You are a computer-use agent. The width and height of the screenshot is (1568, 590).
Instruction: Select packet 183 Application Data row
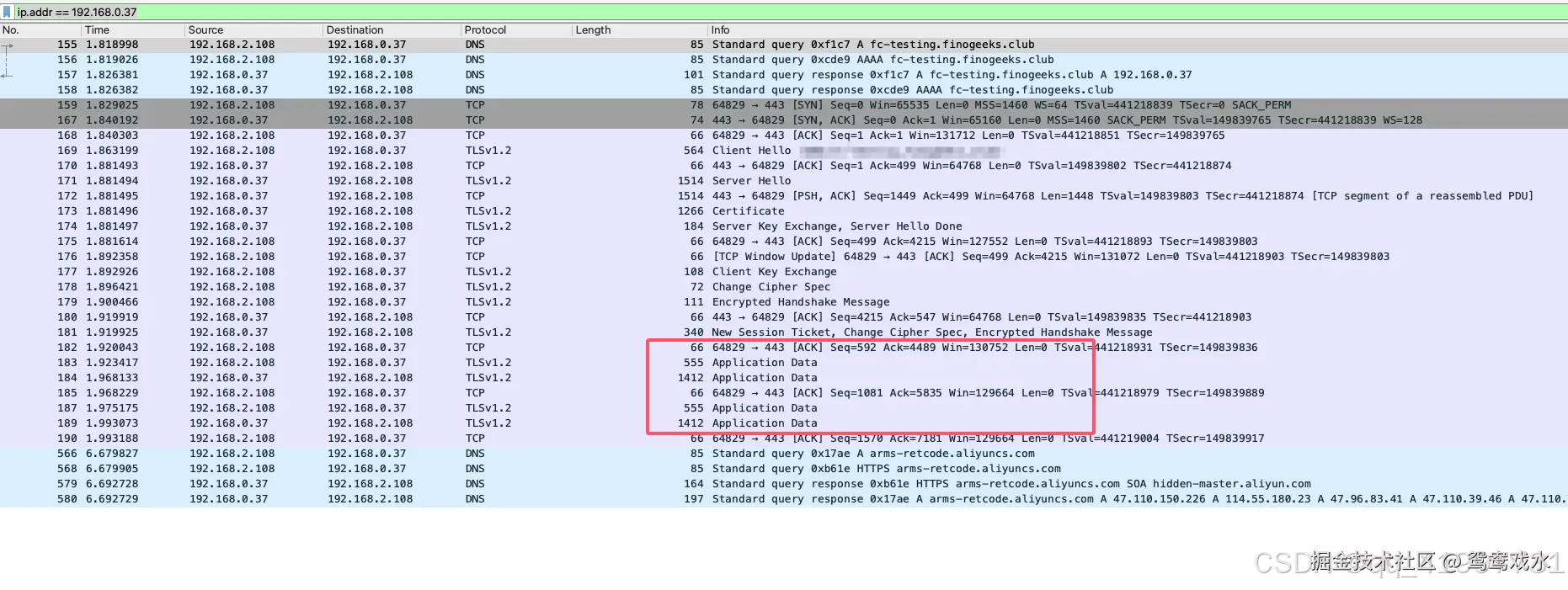[784, 363]
